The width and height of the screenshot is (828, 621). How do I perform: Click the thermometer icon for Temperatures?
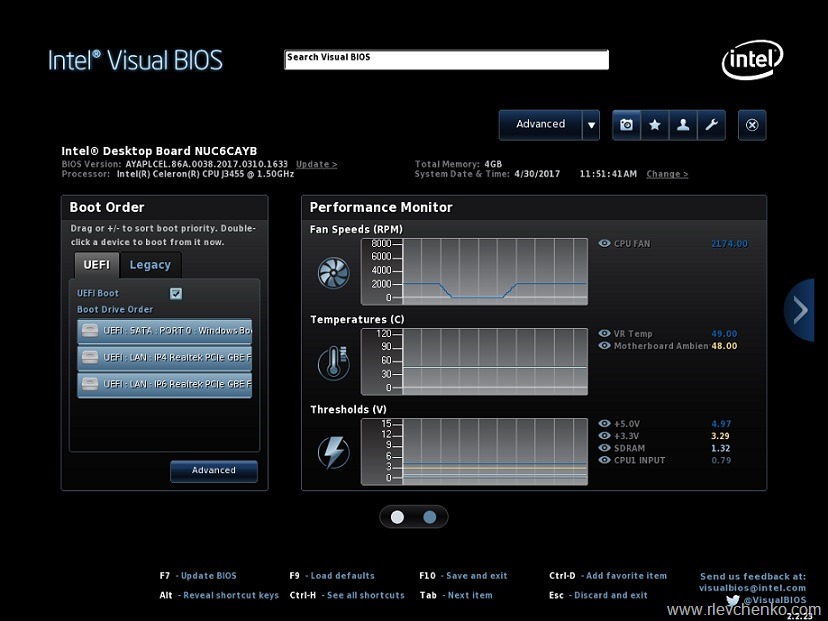pyautogui.click(x=333, y=362)
